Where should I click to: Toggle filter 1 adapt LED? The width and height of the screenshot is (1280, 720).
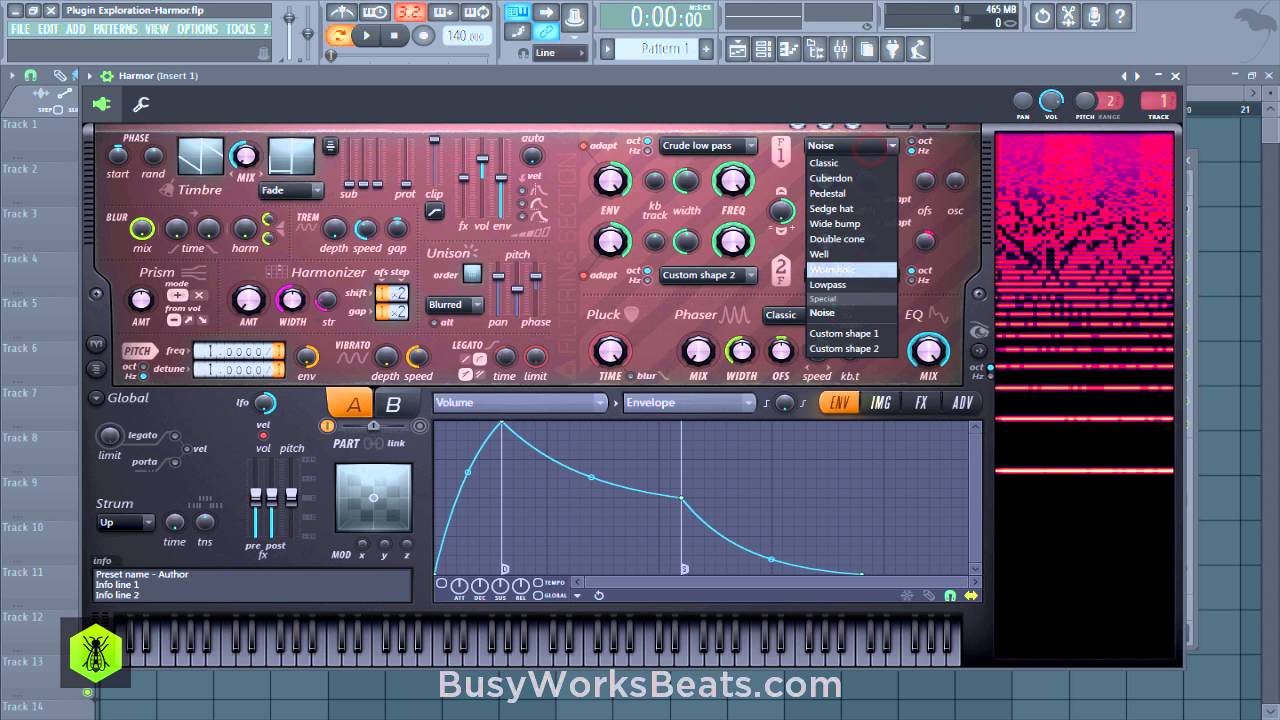(584, 146)
